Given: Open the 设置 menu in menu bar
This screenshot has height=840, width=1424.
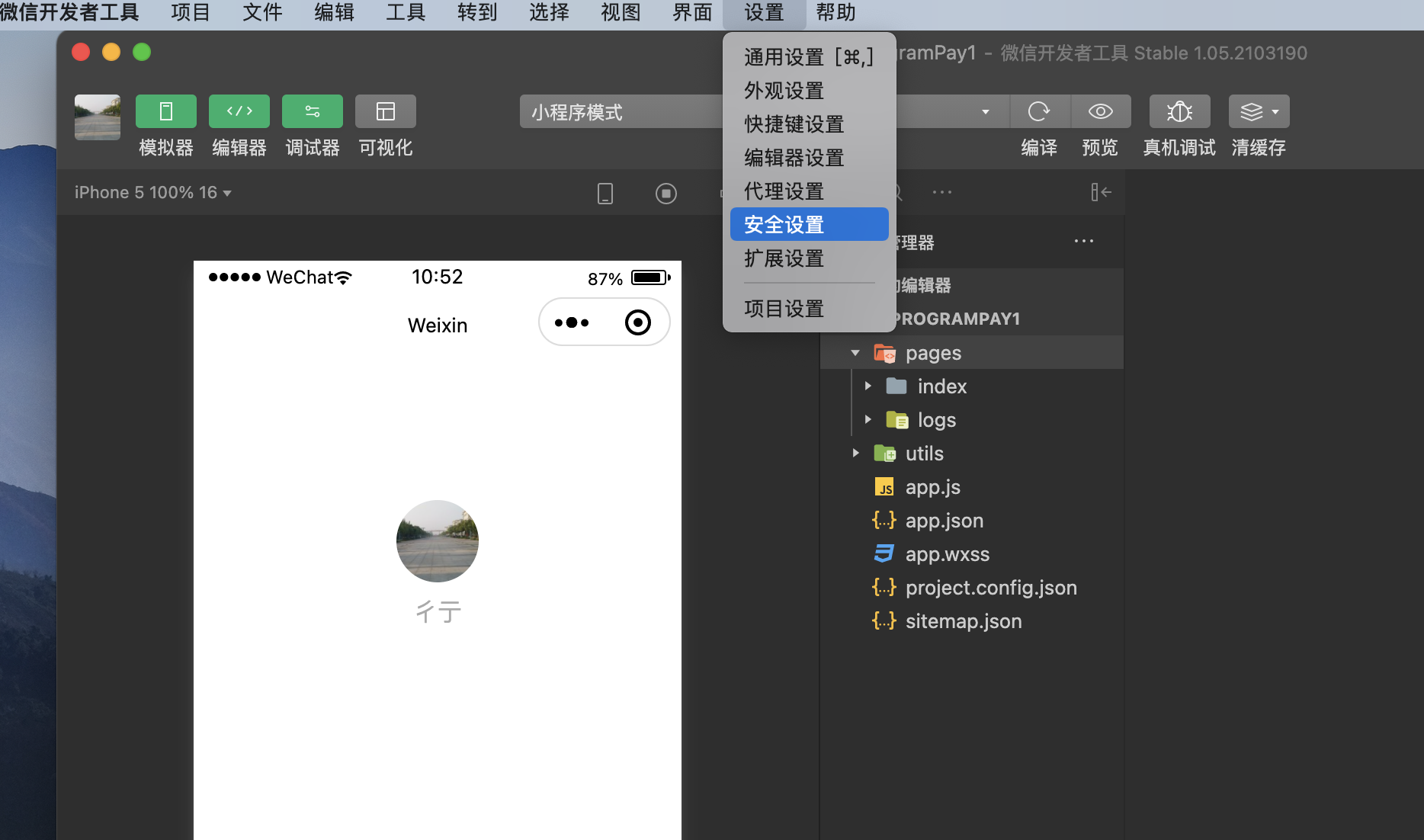Looking at the screenshot, I should [764, 13].
